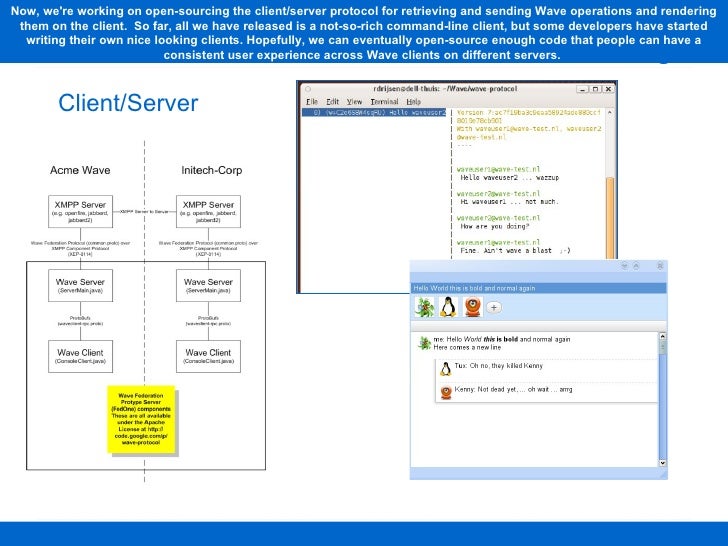
Task: Click the orange terminal scrollbar thumb
Action: coord(610,218)
